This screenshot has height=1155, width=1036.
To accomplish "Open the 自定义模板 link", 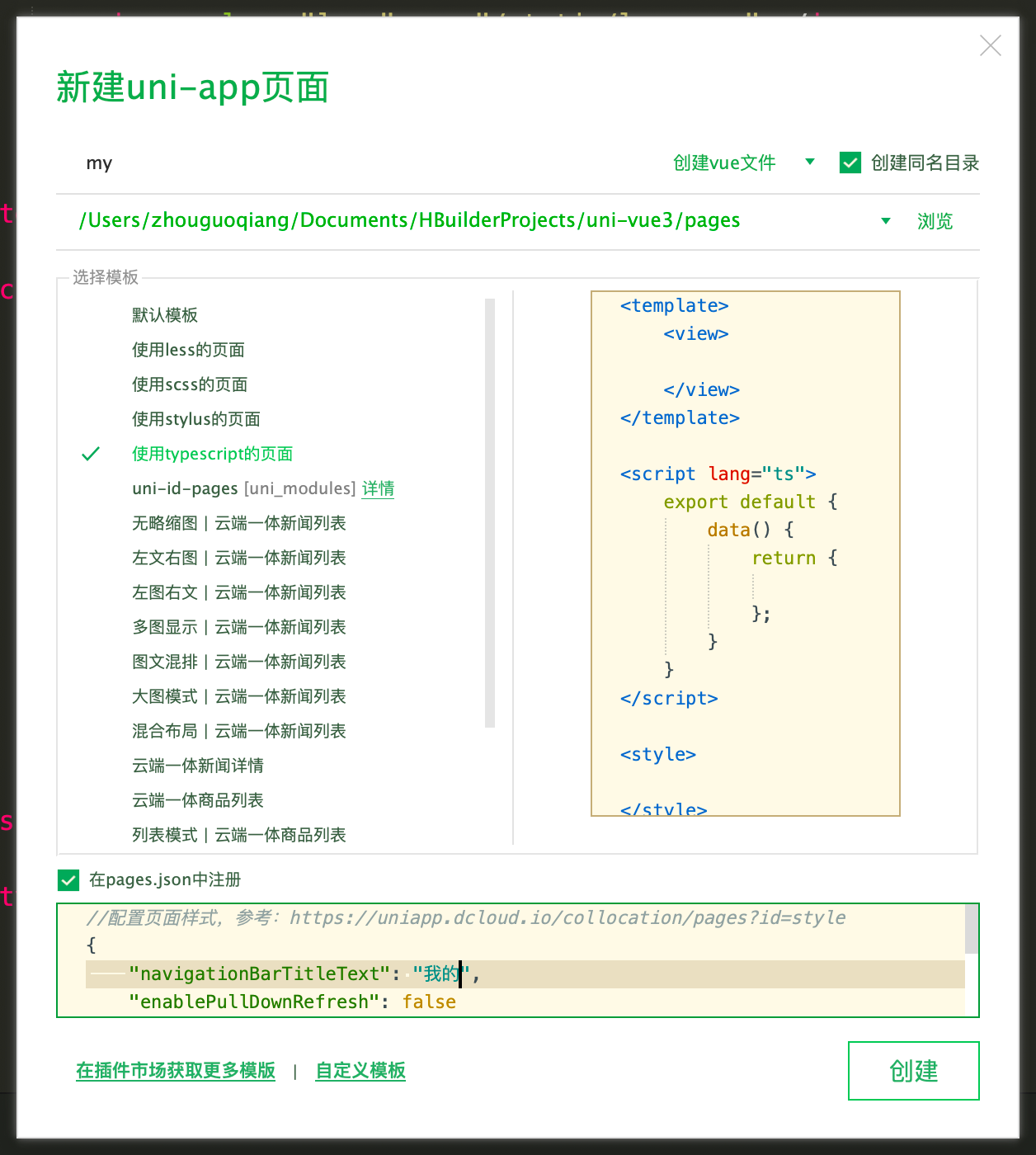I will point(360,1071).
